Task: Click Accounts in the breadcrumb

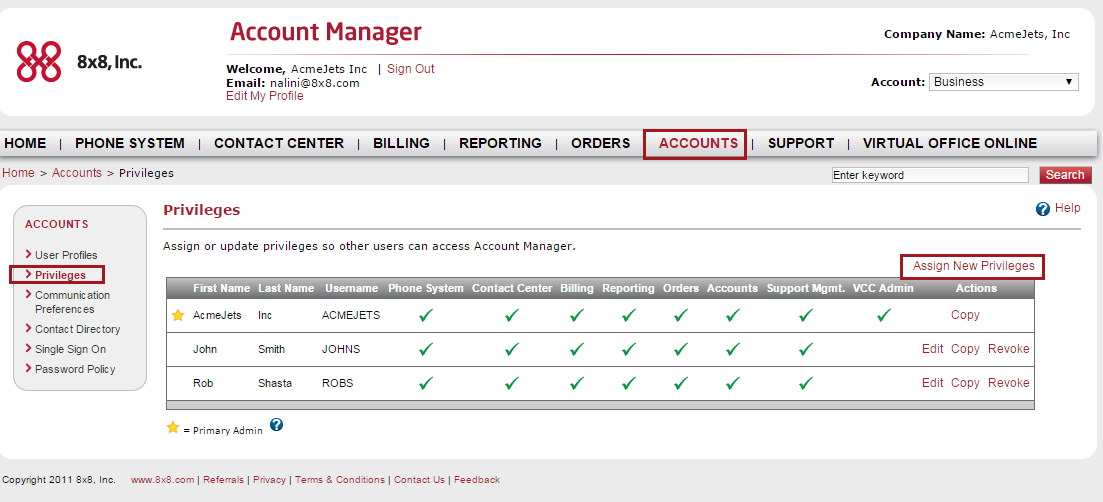Action: point(77,173)
